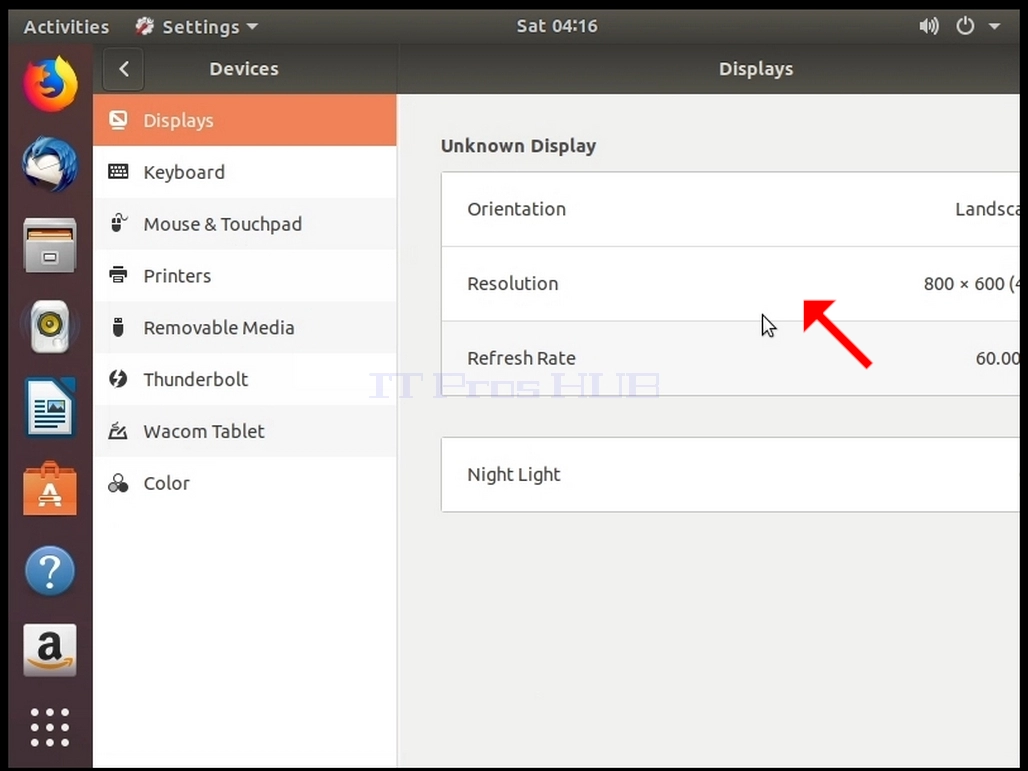The width and height of the screenshot is (1028, 771).
Task: Click the Mouse & Touchpad sidebar icon
Action: click(118, 223)
